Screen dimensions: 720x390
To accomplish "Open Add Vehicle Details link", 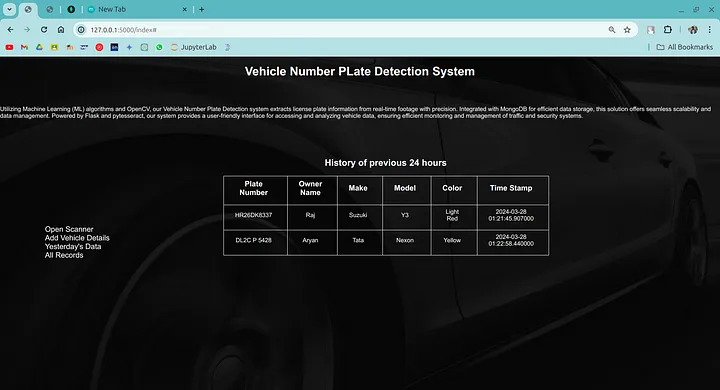I will [x=77, y=237].
